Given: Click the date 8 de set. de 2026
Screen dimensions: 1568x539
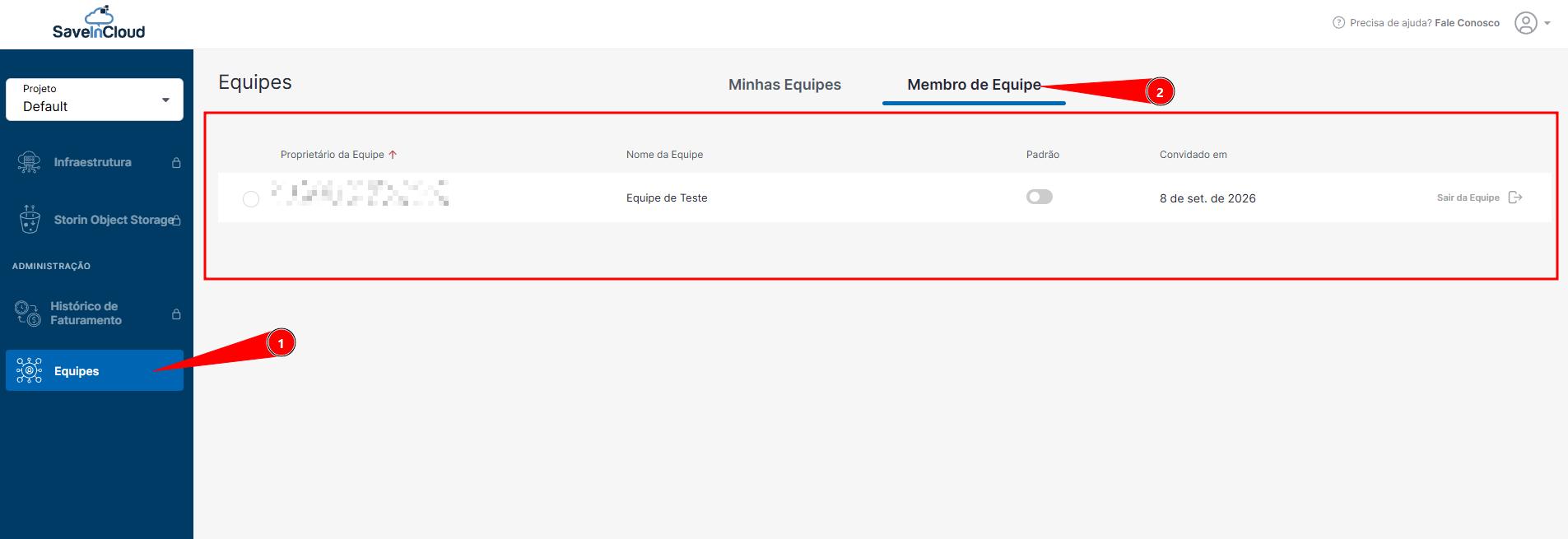Looking at the screenshot, I should click(1207, 198).
